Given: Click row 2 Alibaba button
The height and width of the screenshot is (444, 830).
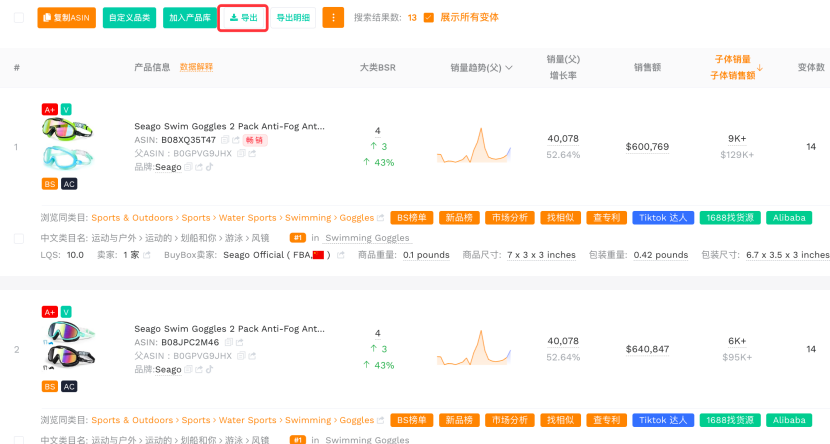Looking at the screenshot, I should pyautogui.click(x=789, y=420).
